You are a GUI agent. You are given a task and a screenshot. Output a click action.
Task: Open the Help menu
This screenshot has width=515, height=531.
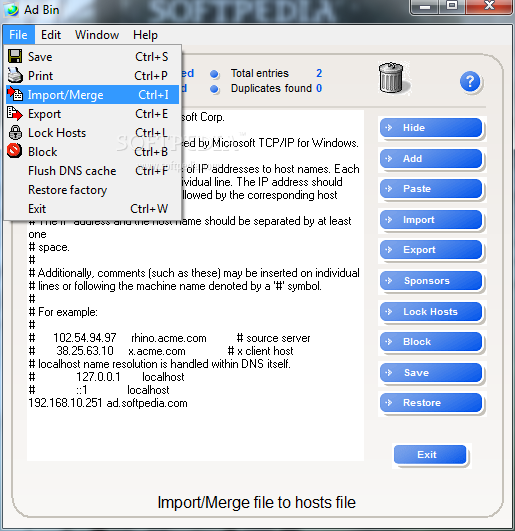(x=145, y=35)
